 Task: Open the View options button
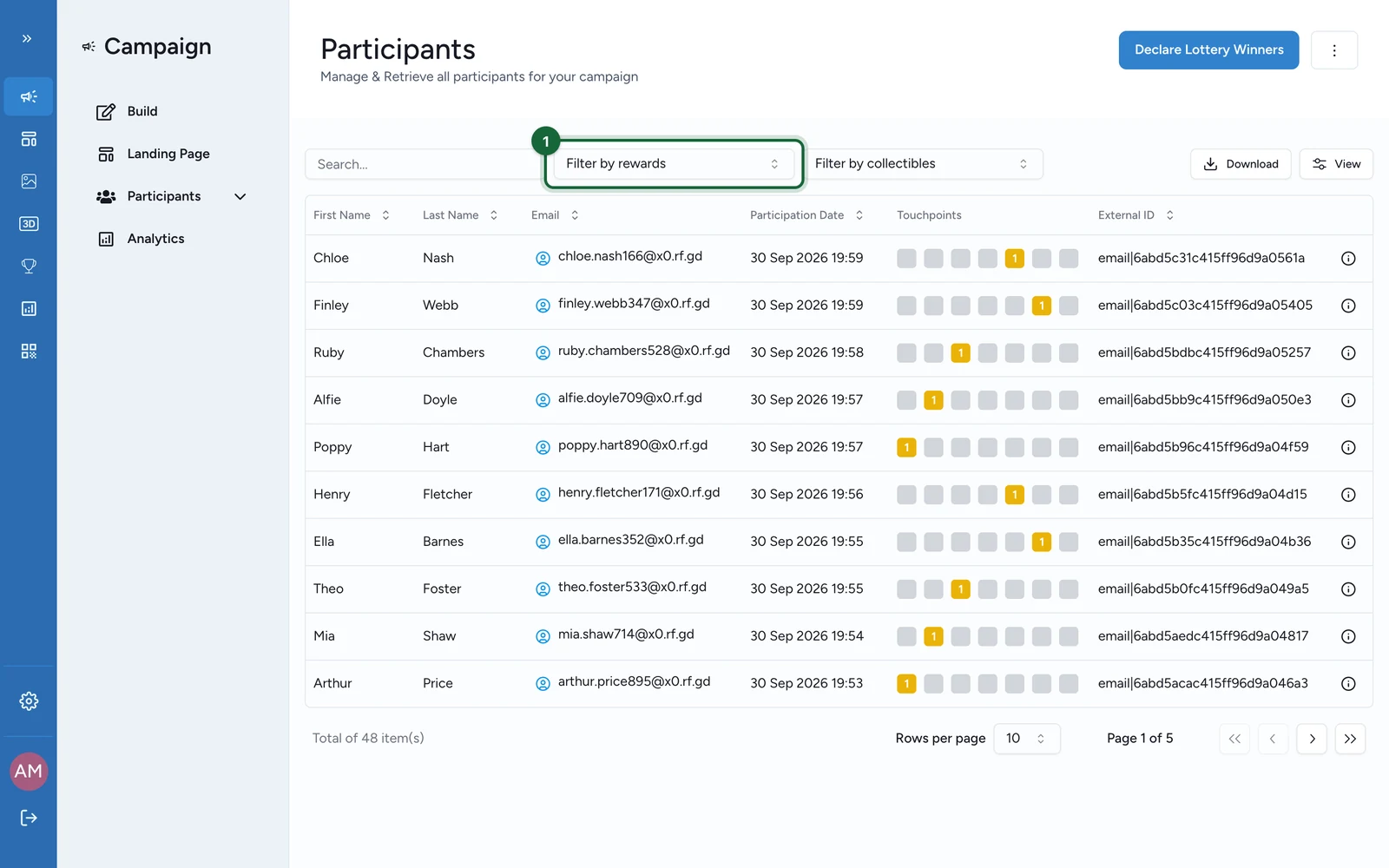pos(1336,164)
